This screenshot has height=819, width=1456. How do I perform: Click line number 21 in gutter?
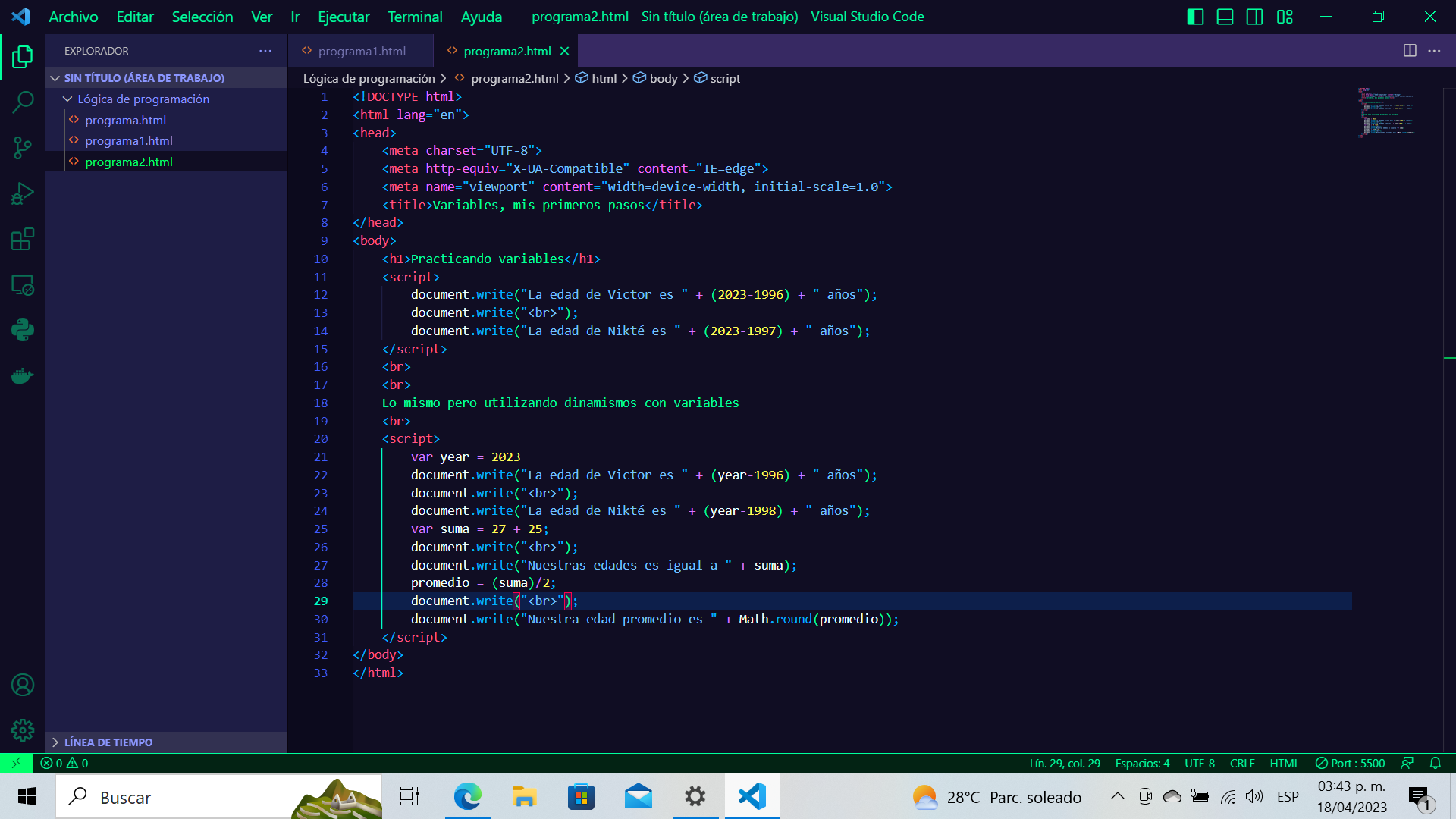[x=321, y=457]
